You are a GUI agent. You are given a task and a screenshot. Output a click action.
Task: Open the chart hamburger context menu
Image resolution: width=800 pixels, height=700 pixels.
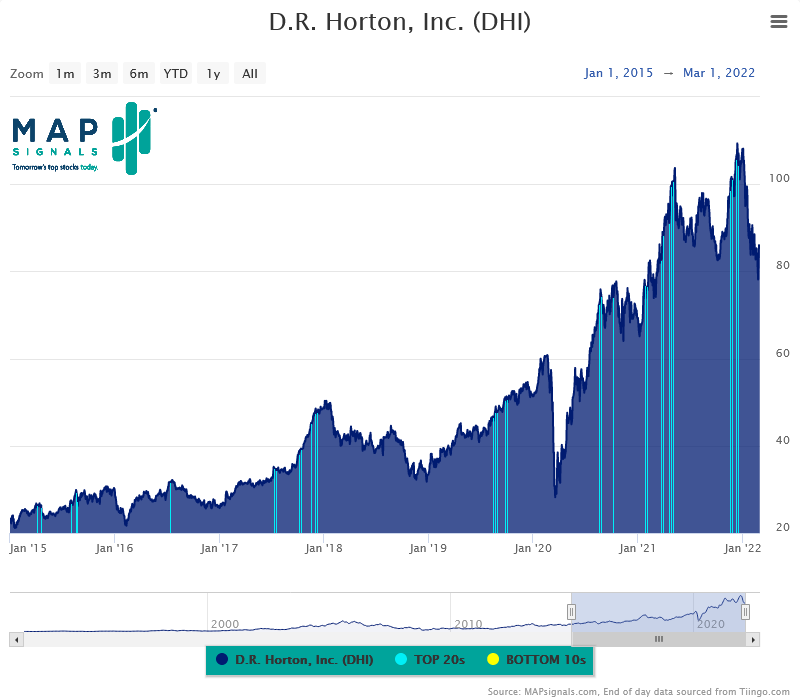tap(779, 21)
